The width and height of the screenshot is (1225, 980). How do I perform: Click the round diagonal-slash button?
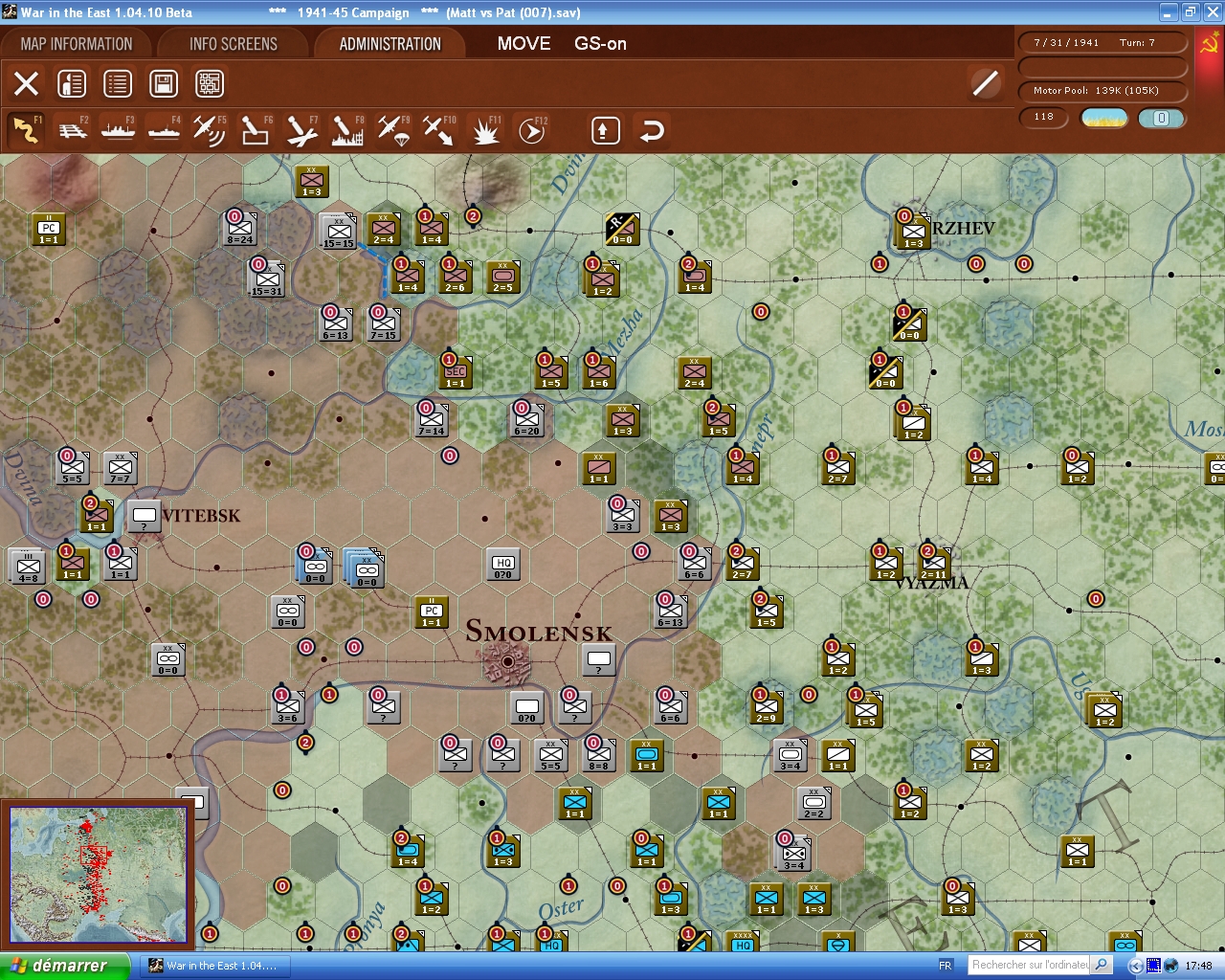click(x=985, y=83)
